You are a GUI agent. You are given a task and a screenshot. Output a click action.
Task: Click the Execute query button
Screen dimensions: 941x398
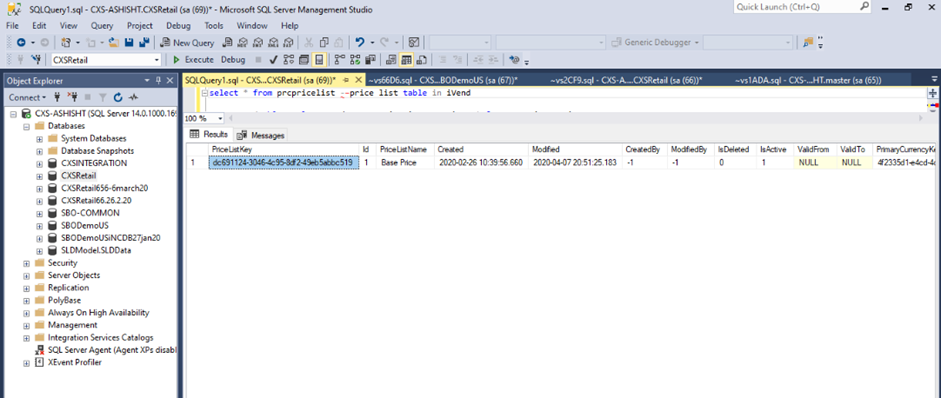pyautogui.click(x=193, y=59)
